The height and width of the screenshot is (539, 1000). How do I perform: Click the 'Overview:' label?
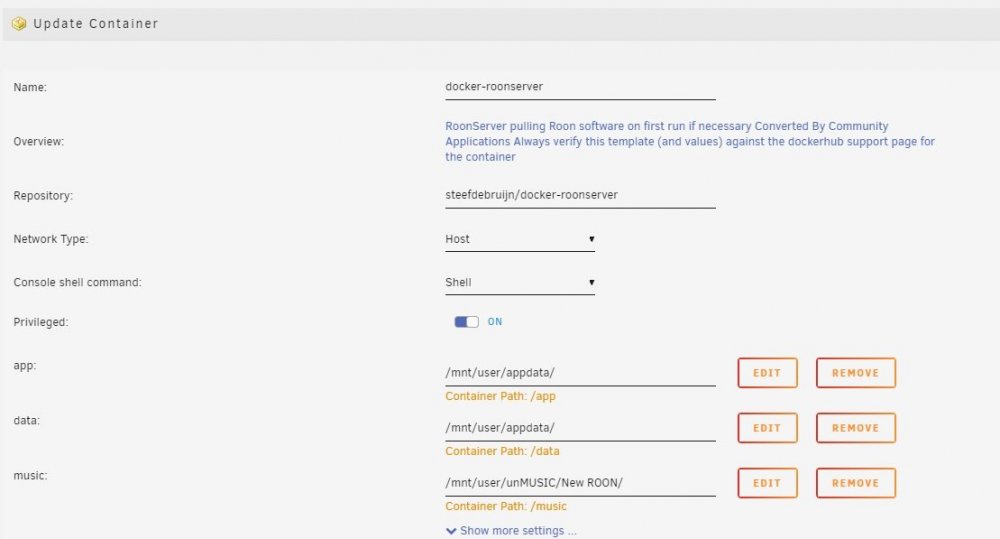pos(39,142)
